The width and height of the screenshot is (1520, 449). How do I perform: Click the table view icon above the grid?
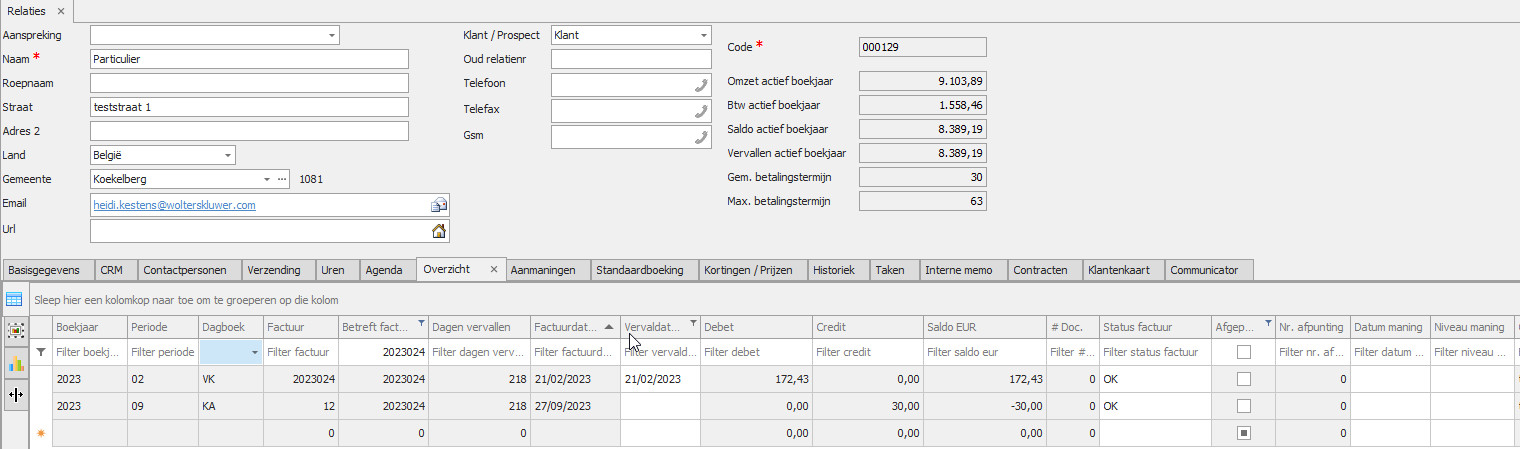click(x=14, y=299)
